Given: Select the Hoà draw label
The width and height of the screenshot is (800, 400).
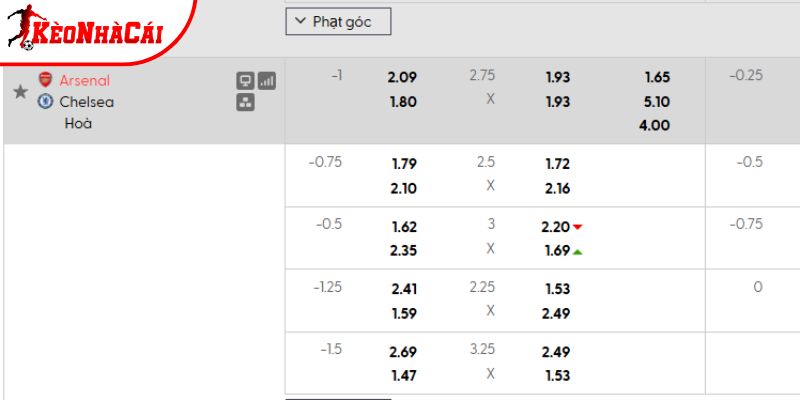Looking at the screenshot, I should coord(78,124).
